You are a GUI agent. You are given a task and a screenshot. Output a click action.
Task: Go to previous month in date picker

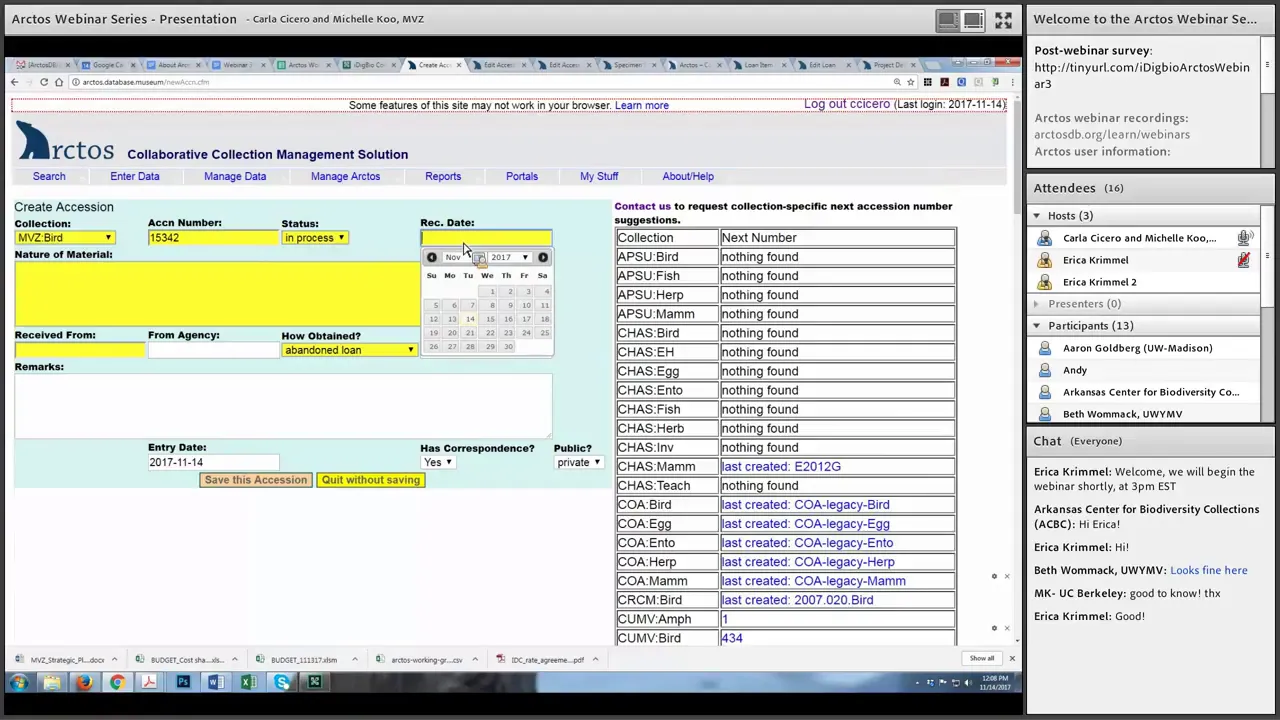click(432, 257)
